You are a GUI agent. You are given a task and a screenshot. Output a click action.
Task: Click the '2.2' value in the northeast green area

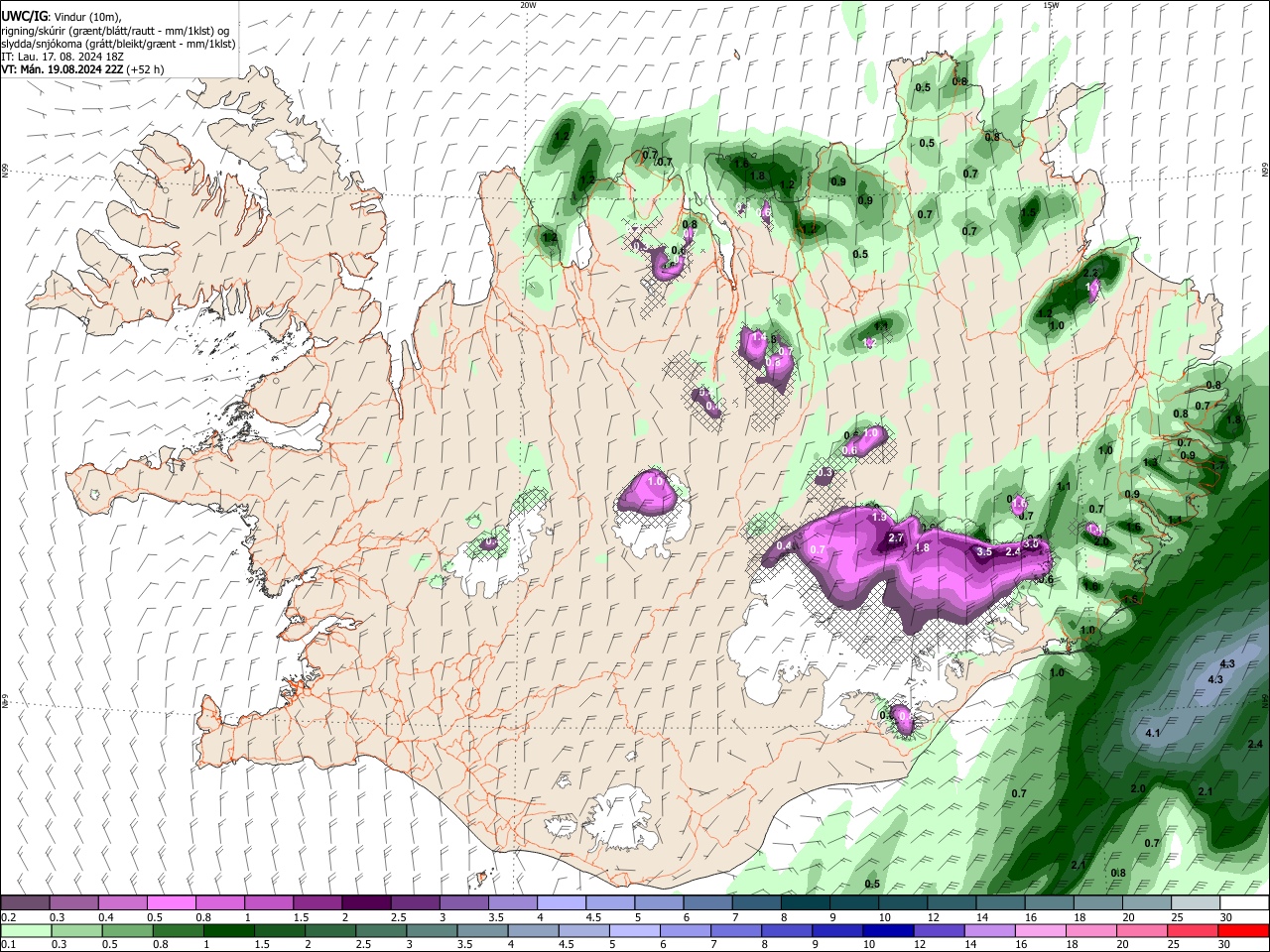[x=1091, y=273]
